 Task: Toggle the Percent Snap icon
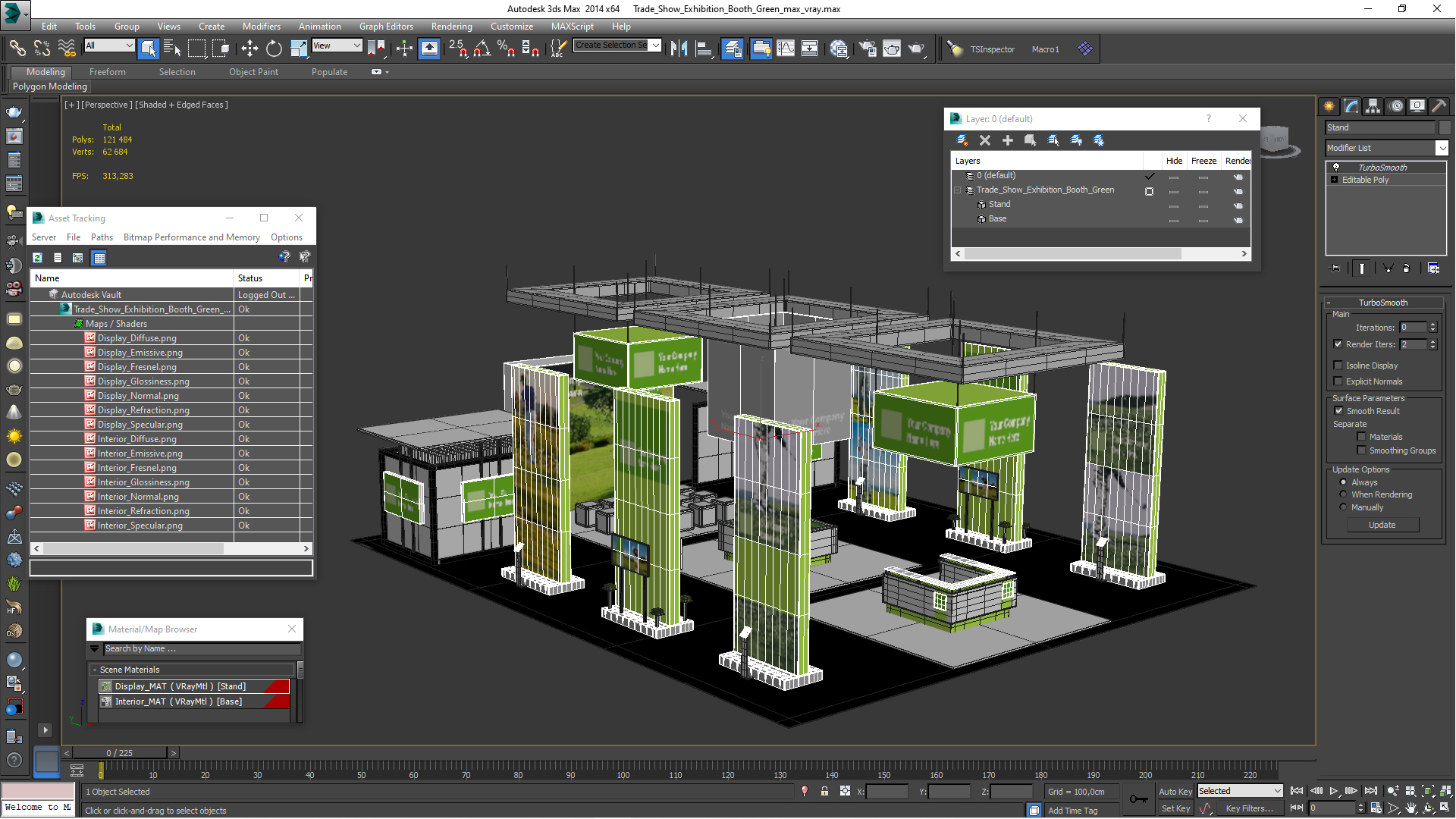pos(506,49)
